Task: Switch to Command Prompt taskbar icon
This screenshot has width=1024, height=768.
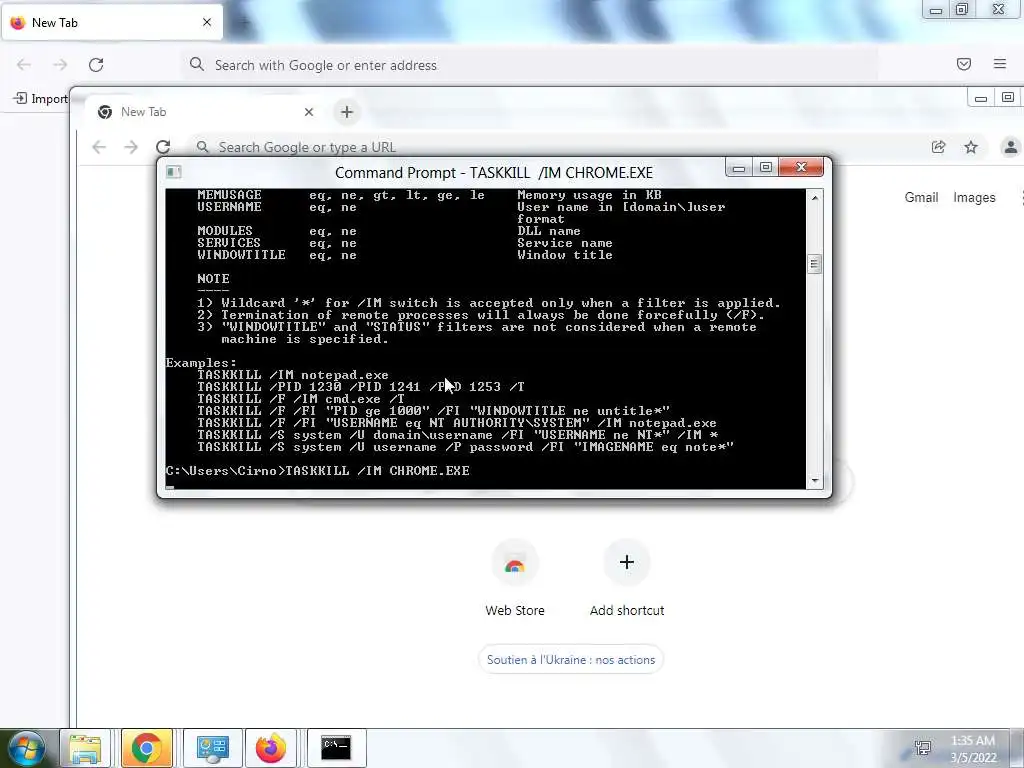Action: pyautogui.click(x=336, y=748)
